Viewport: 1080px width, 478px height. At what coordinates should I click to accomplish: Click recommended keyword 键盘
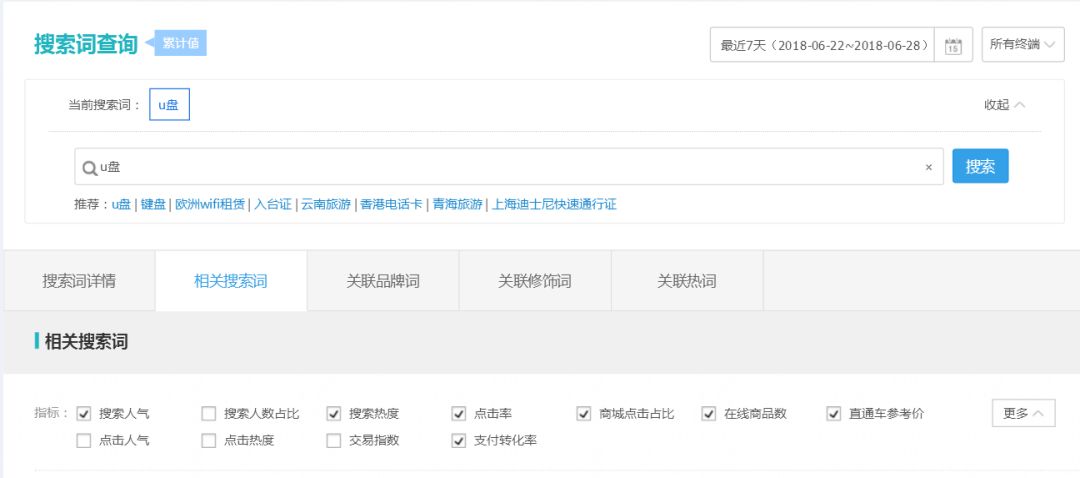click(153, 205)
